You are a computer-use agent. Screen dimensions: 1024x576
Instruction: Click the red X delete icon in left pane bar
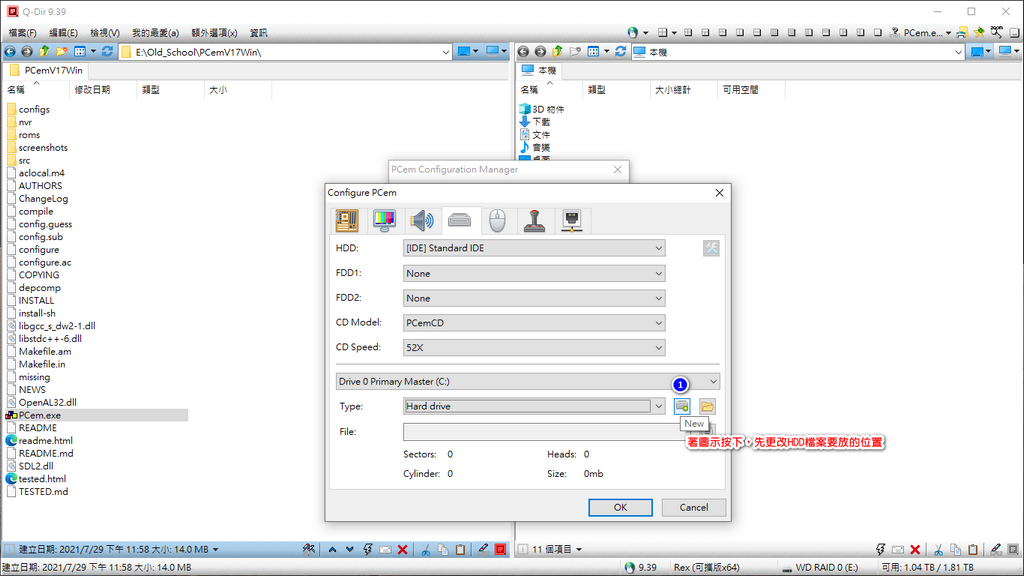[403, 550]
